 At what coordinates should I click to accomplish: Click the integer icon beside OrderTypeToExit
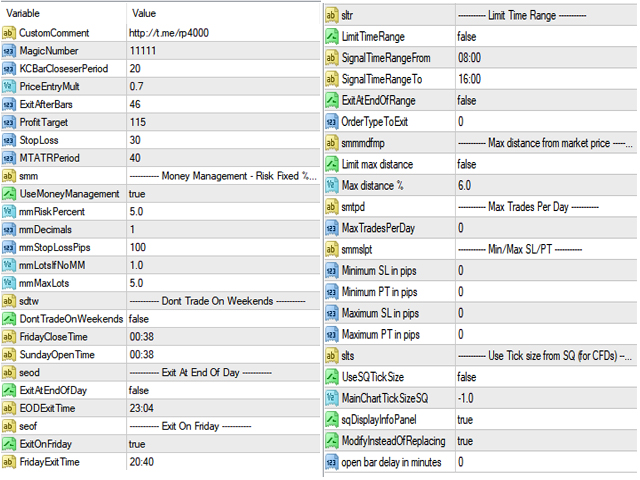332,122
